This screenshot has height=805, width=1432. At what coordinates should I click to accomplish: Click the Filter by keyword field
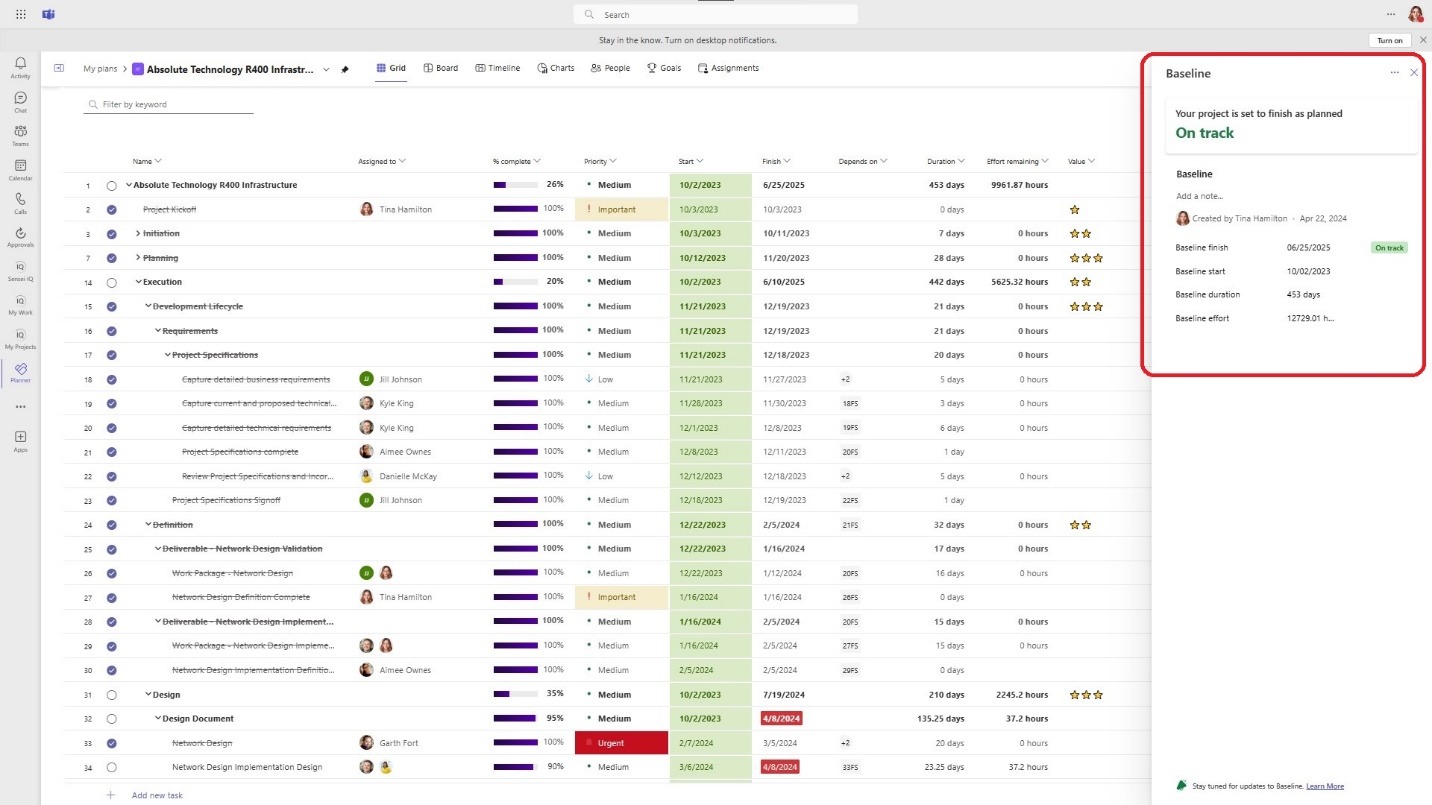click(x=169, y=104)
